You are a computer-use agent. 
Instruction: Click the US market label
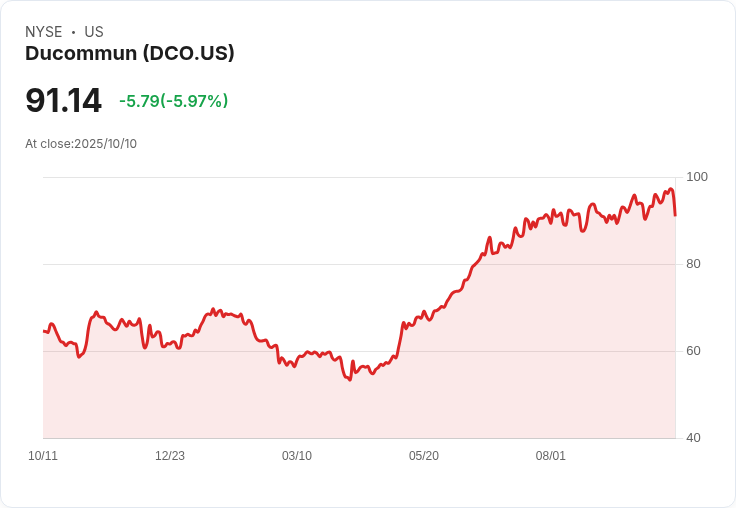94,32
